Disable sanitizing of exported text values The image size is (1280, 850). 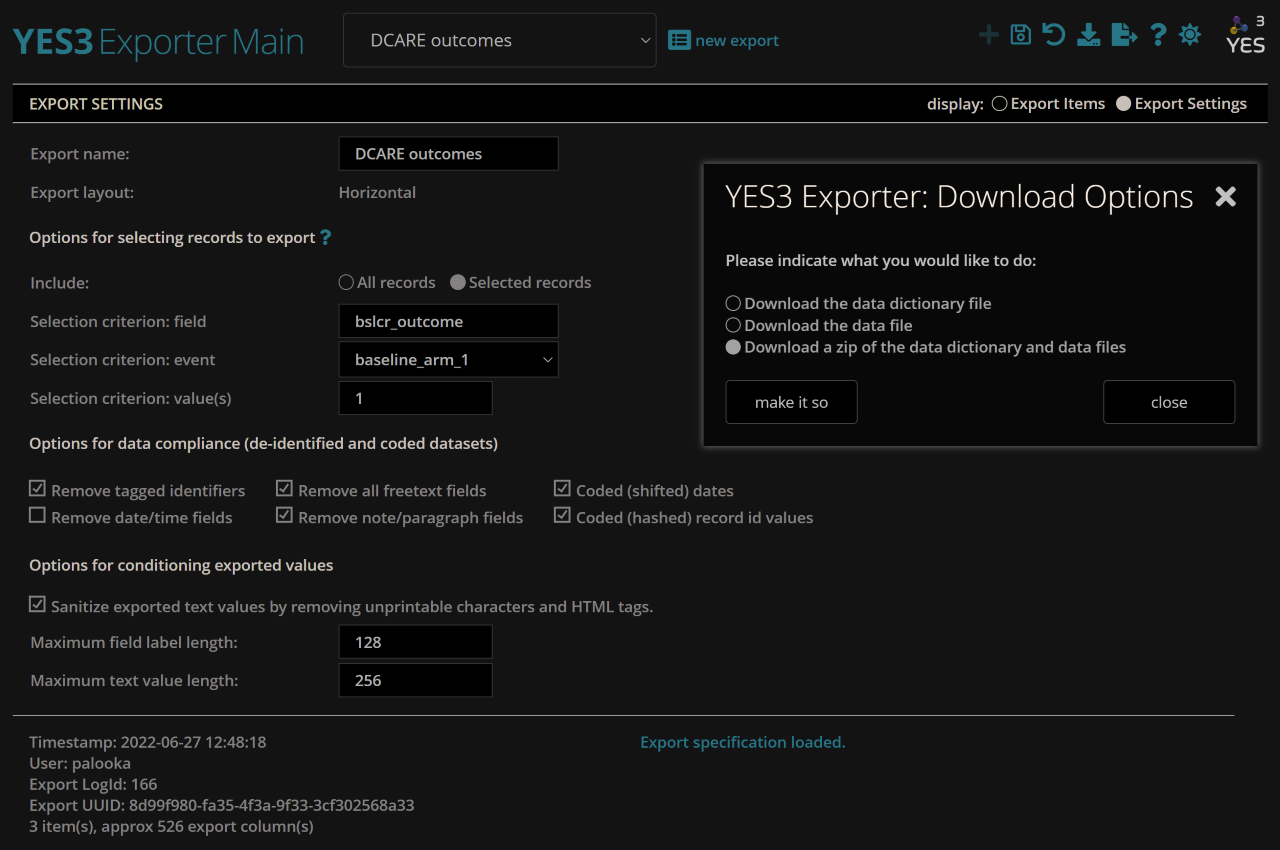point(37,604)
